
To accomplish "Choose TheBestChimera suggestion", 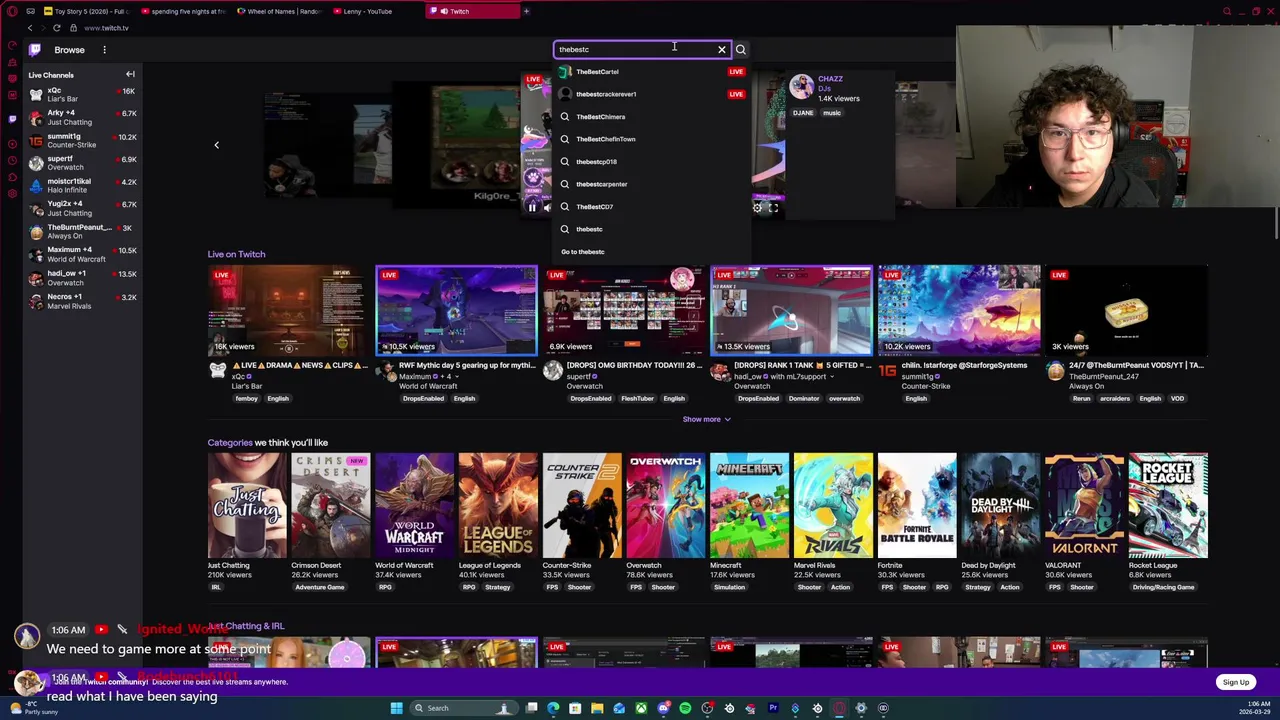I will (x=652, y=117).
